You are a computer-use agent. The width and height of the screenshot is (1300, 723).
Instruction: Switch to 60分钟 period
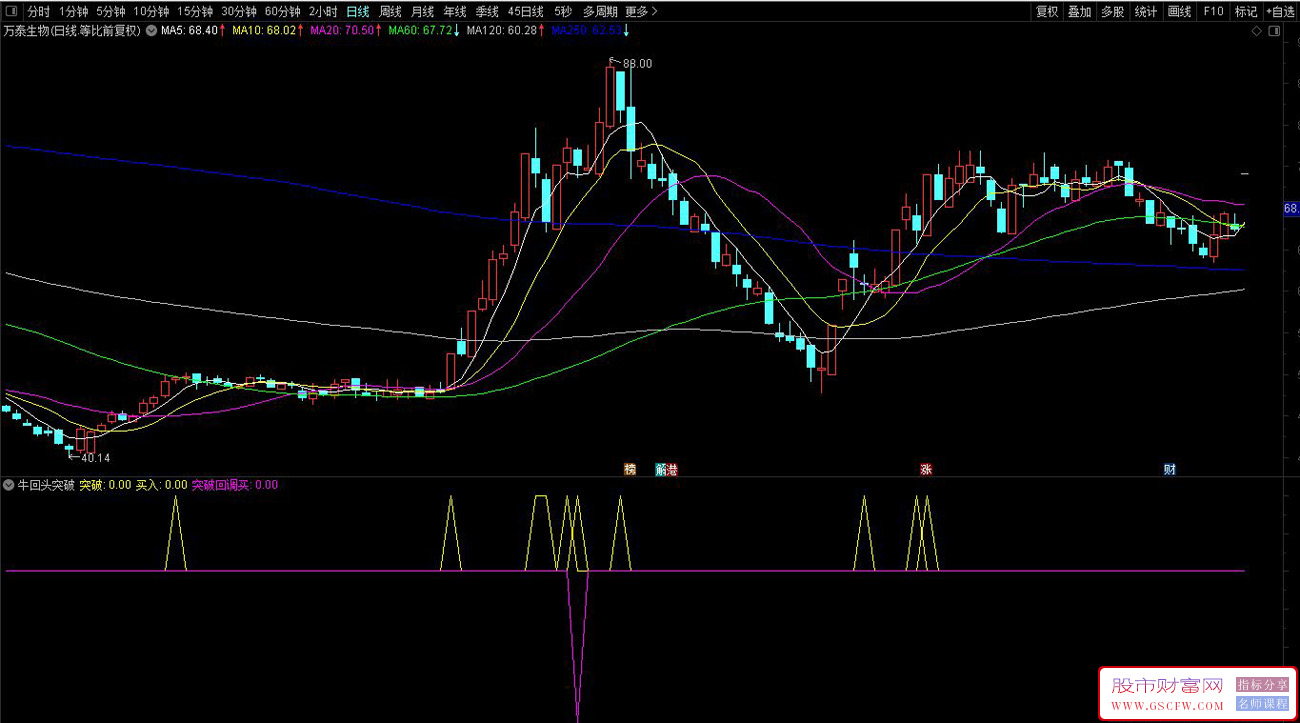[283, 12]
